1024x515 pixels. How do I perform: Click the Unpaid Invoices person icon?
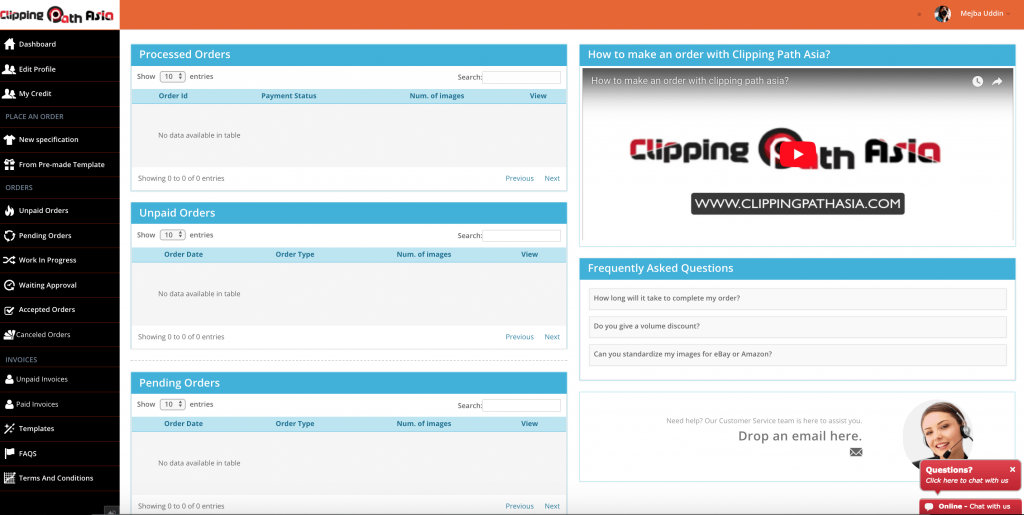9,379
